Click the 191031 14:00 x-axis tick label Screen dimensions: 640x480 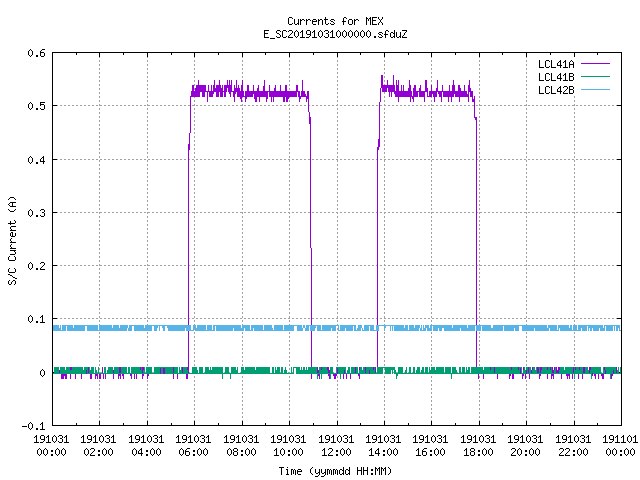point(383,446)
